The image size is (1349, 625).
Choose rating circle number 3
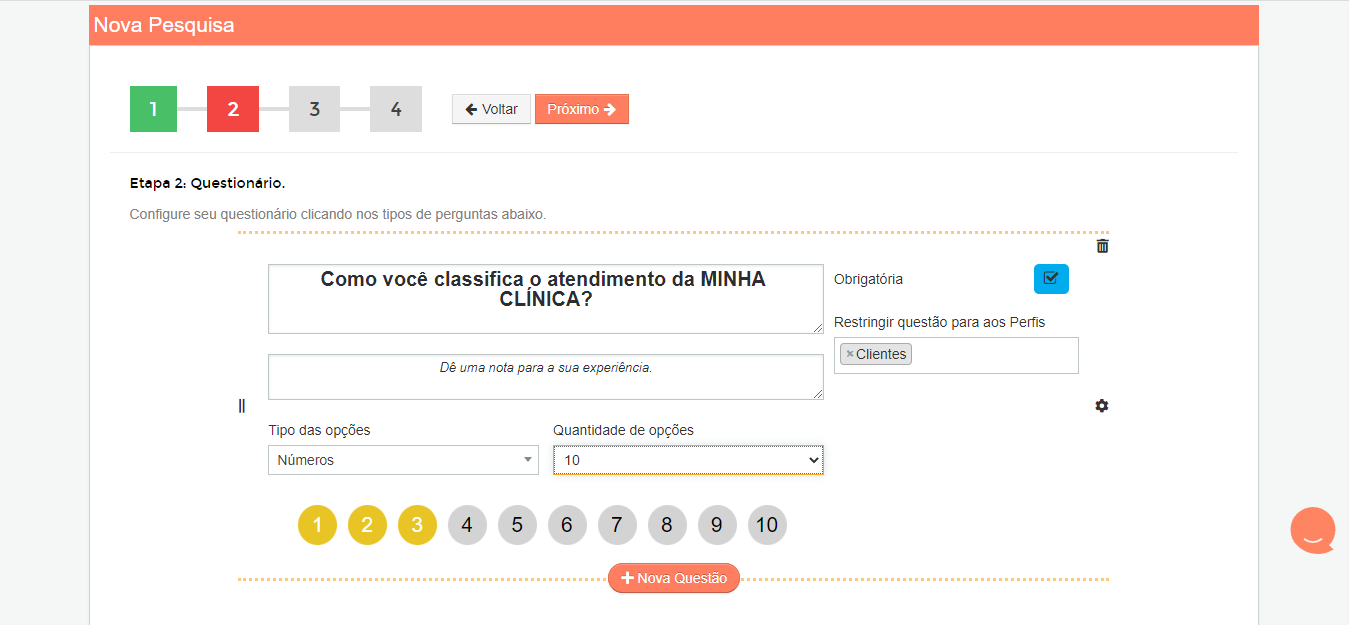pos(417,525)
